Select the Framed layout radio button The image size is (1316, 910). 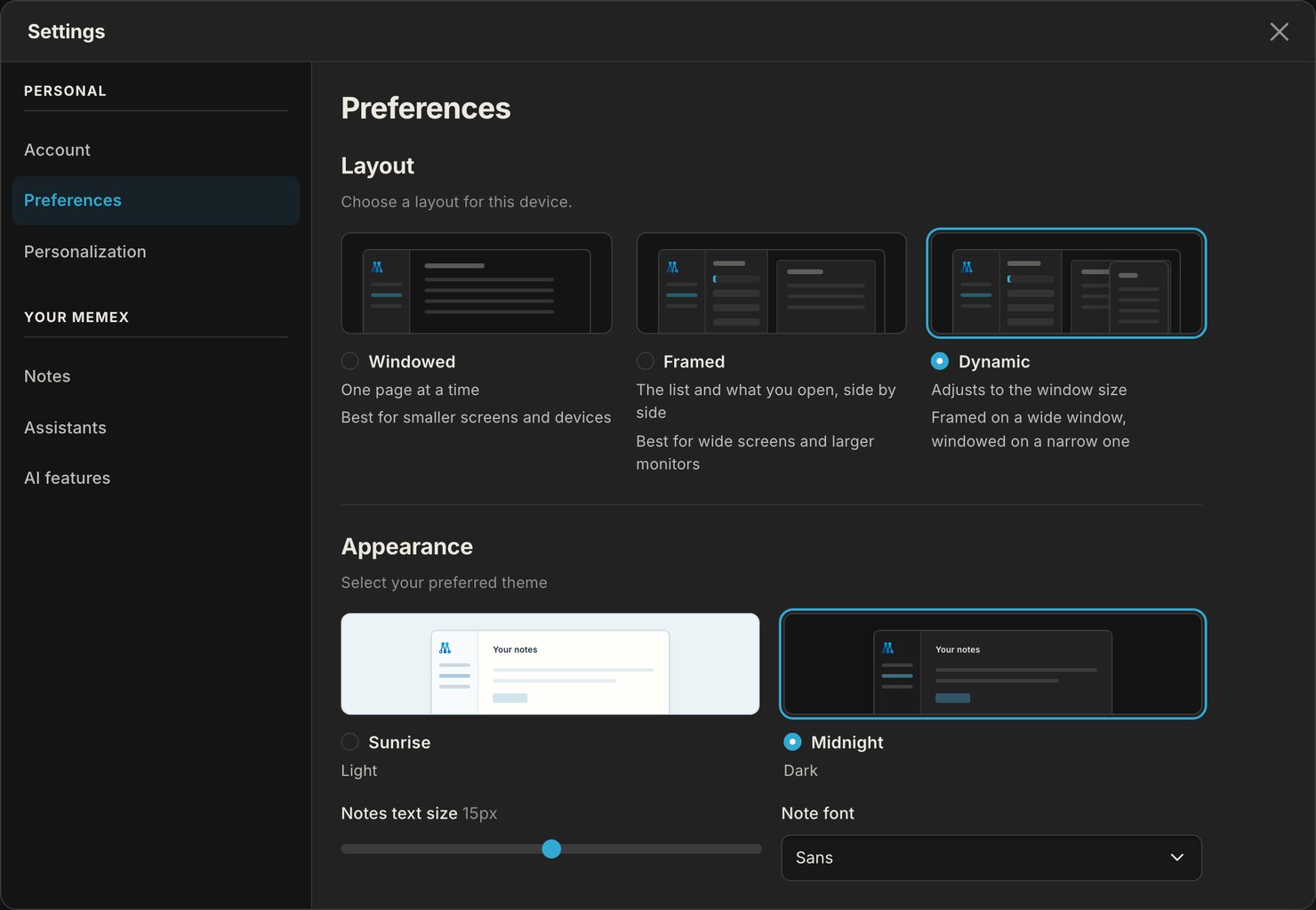[646, 361]
